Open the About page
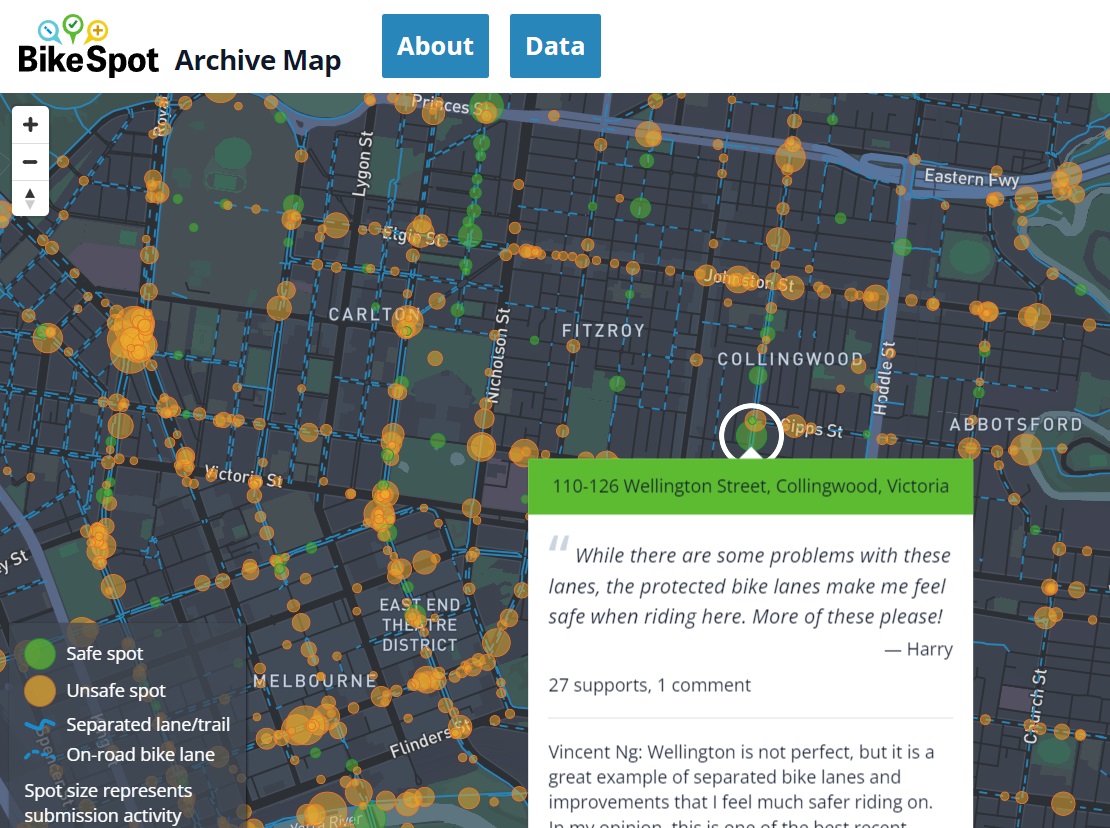This screenshot has width=1110, height=828. click(435, 46)
